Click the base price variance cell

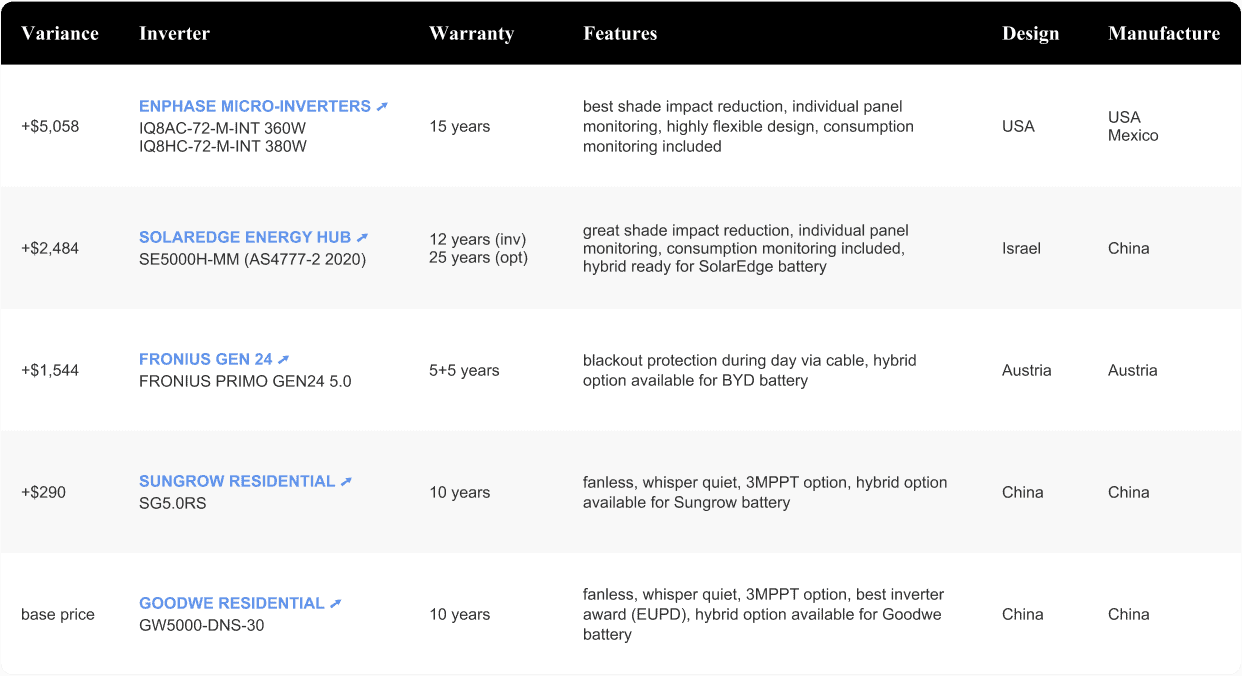point(58,614)
